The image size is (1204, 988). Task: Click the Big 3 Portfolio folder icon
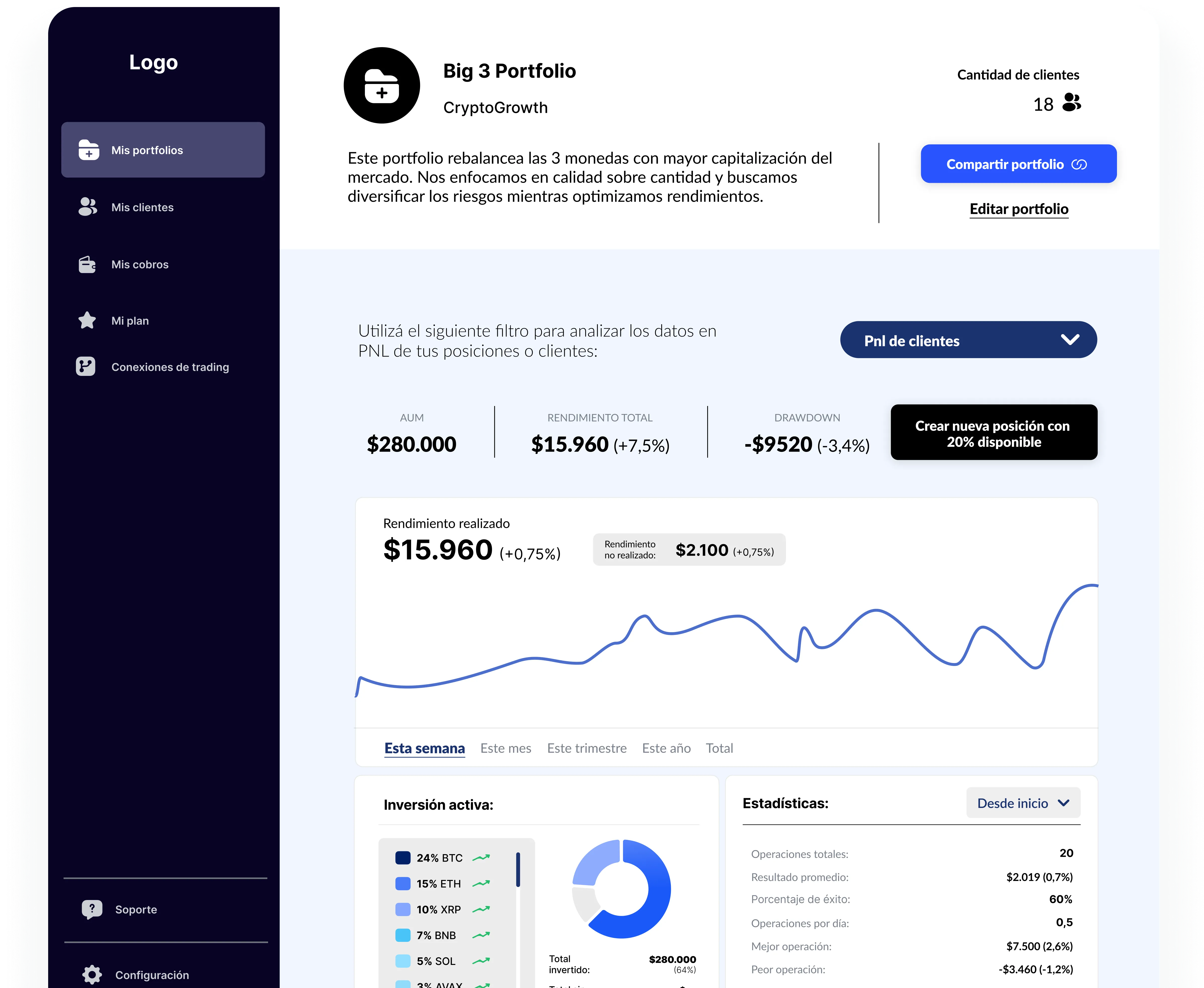(x=381, y=85)
